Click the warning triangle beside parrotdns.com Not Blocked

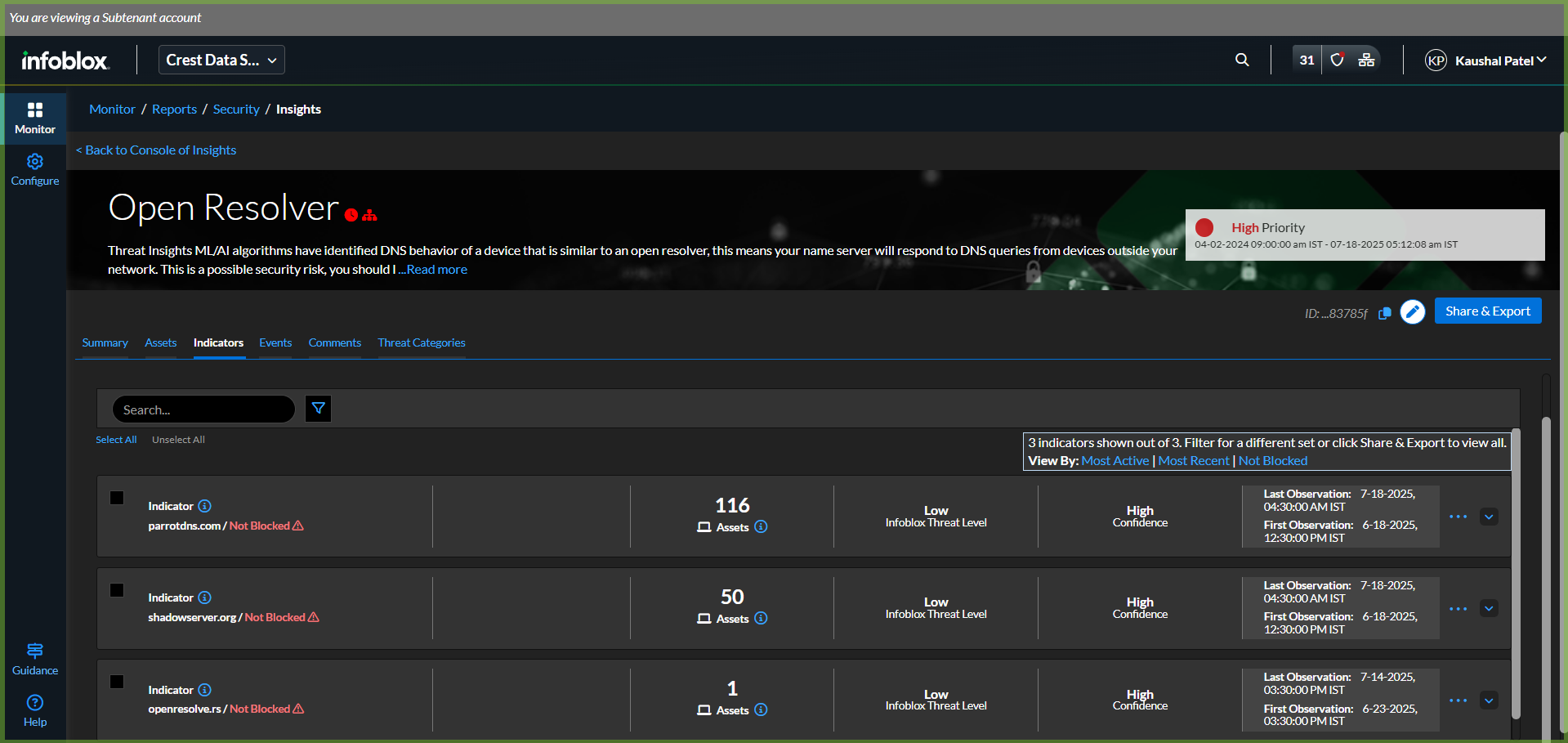(298, 526)
